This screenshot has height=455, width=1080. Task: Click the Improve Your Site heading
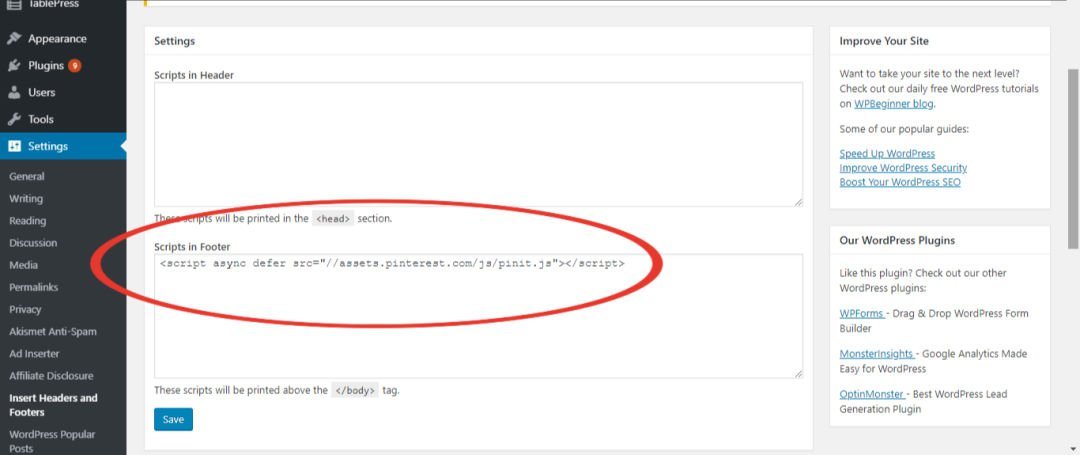click(884, 41)
